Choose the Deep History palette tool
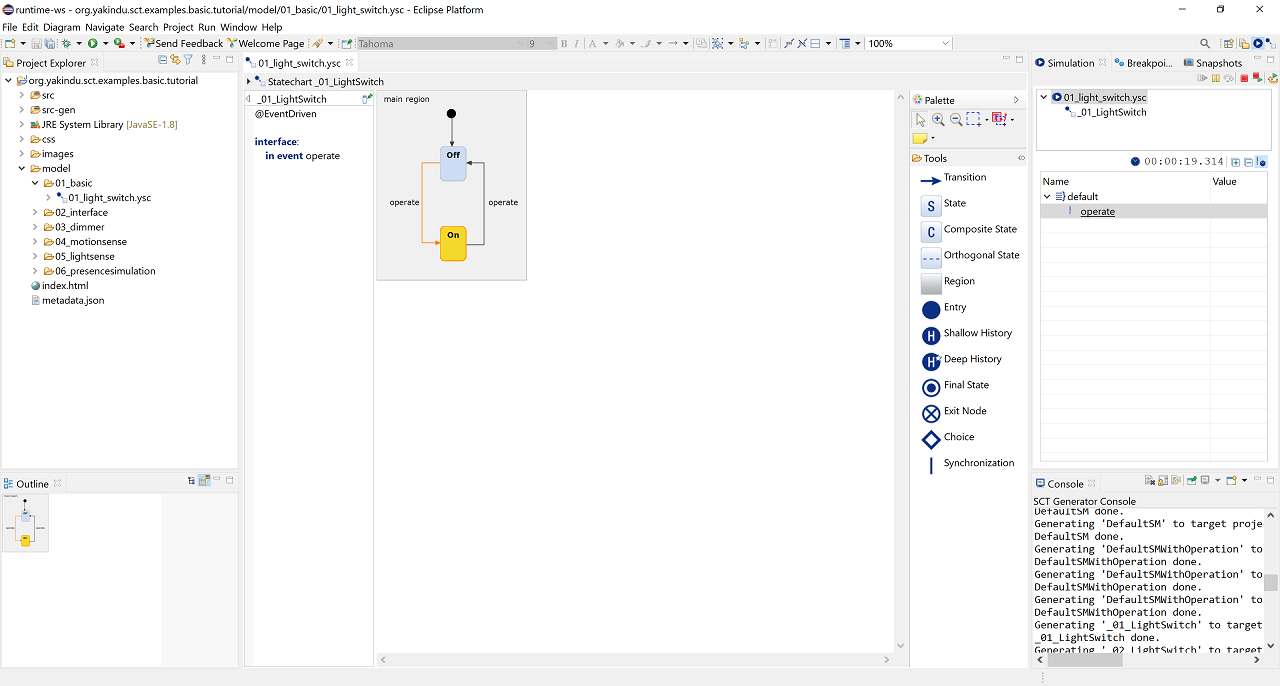 961,361
